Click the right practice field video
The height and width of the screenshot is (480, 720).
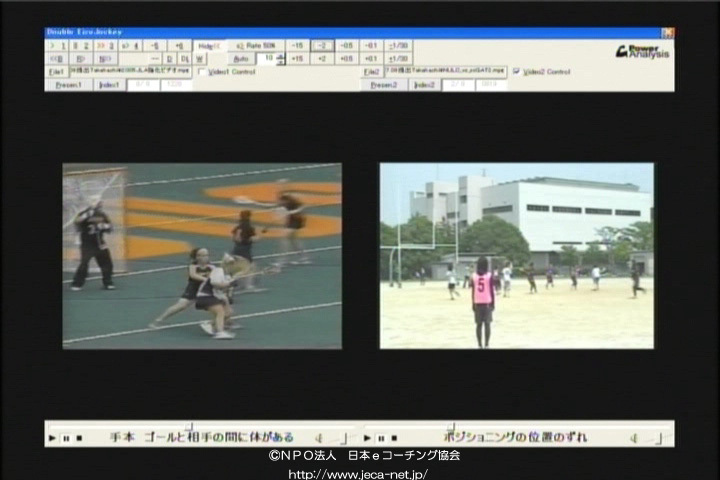(x=517, y=256)
